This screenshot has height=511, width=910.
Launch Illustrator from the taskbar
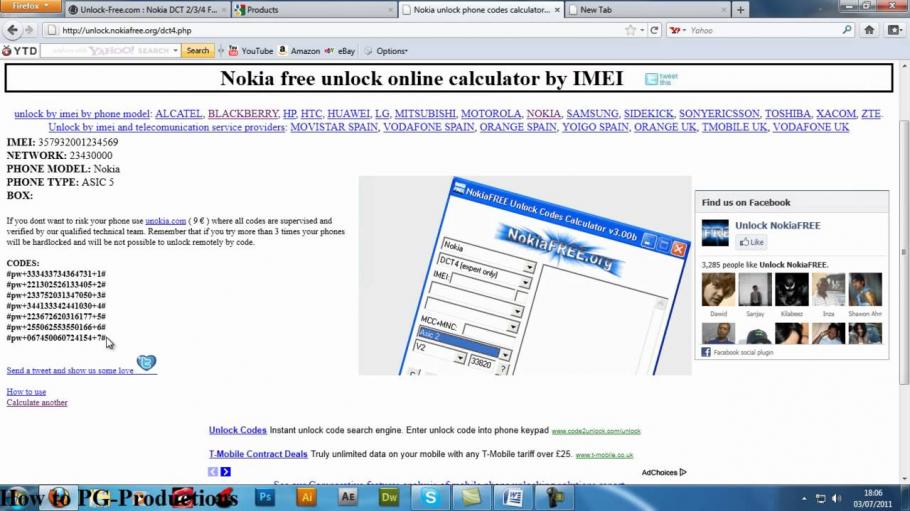(x=306, y=497)
